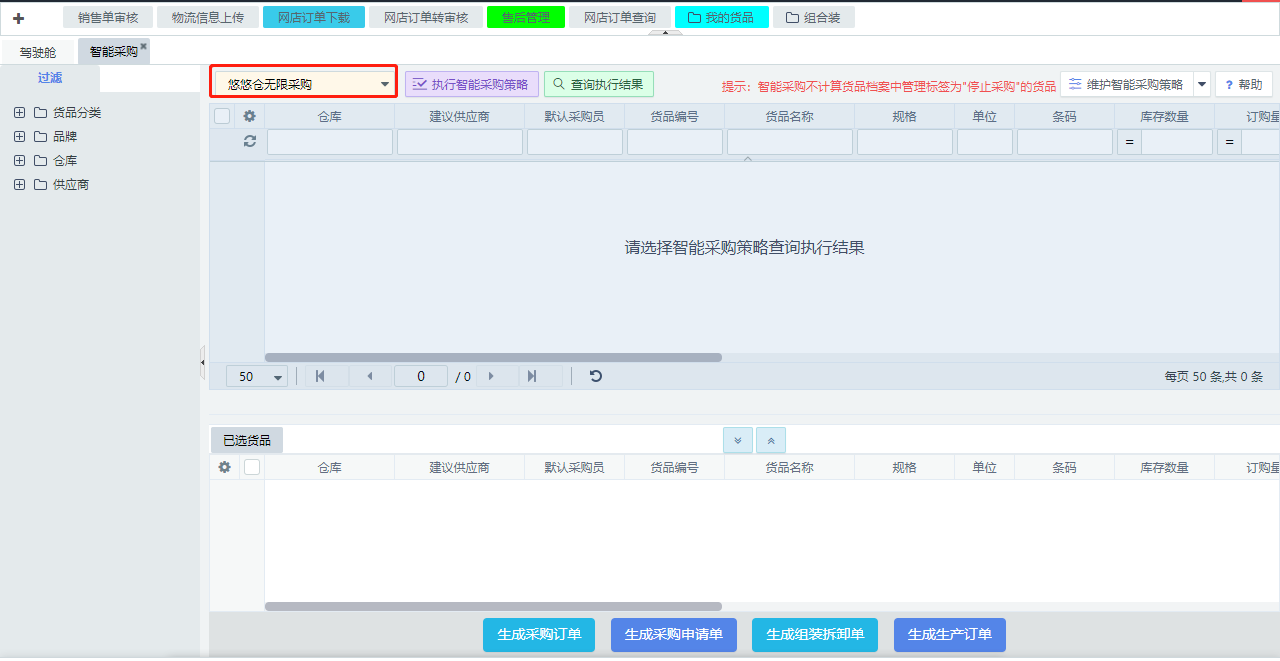Expand the 供应商 tree node
1280x661 pixels.
coord(19,185)
